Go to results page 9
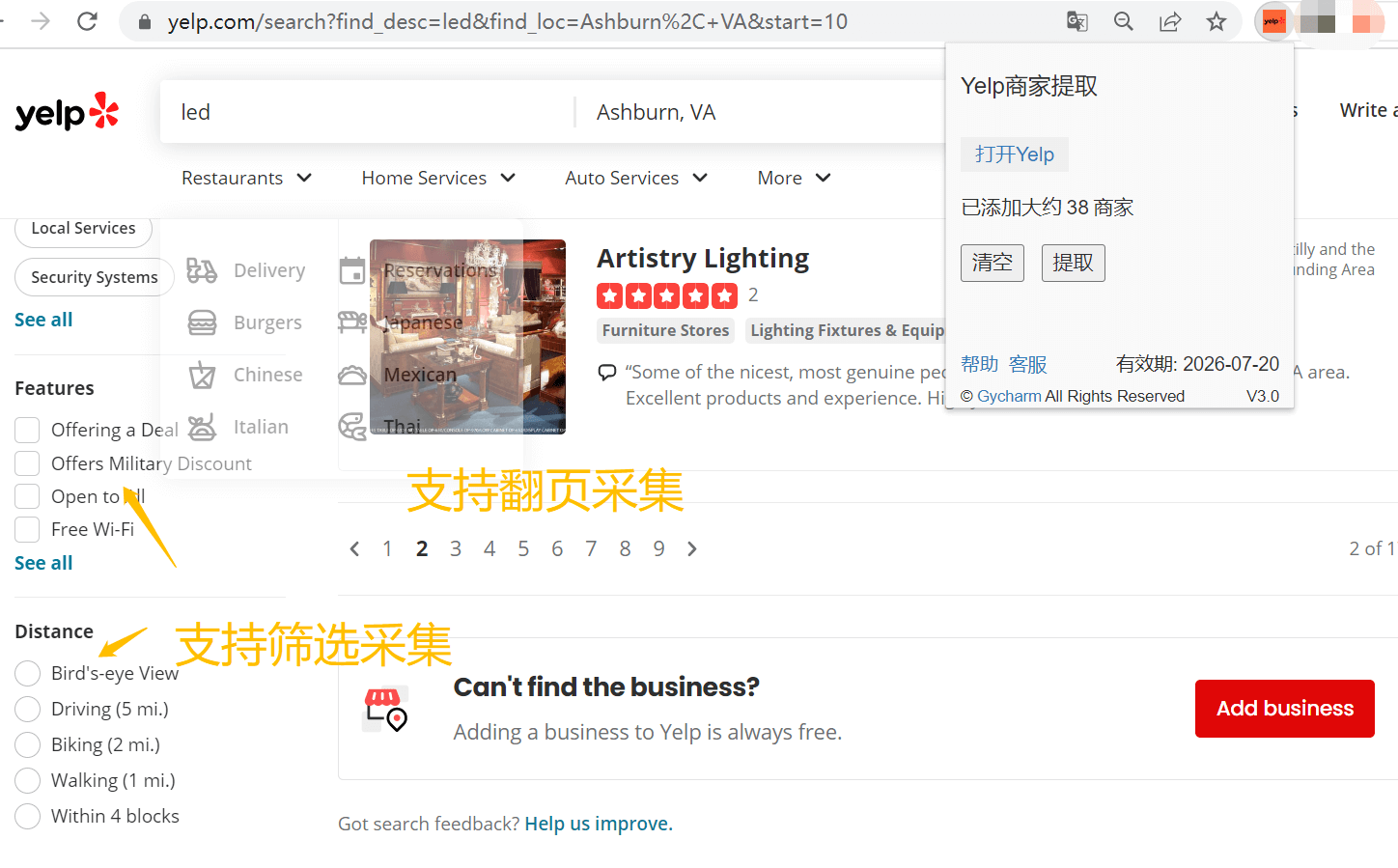Screen dimensions: 1398x868 tap(658, 548)
